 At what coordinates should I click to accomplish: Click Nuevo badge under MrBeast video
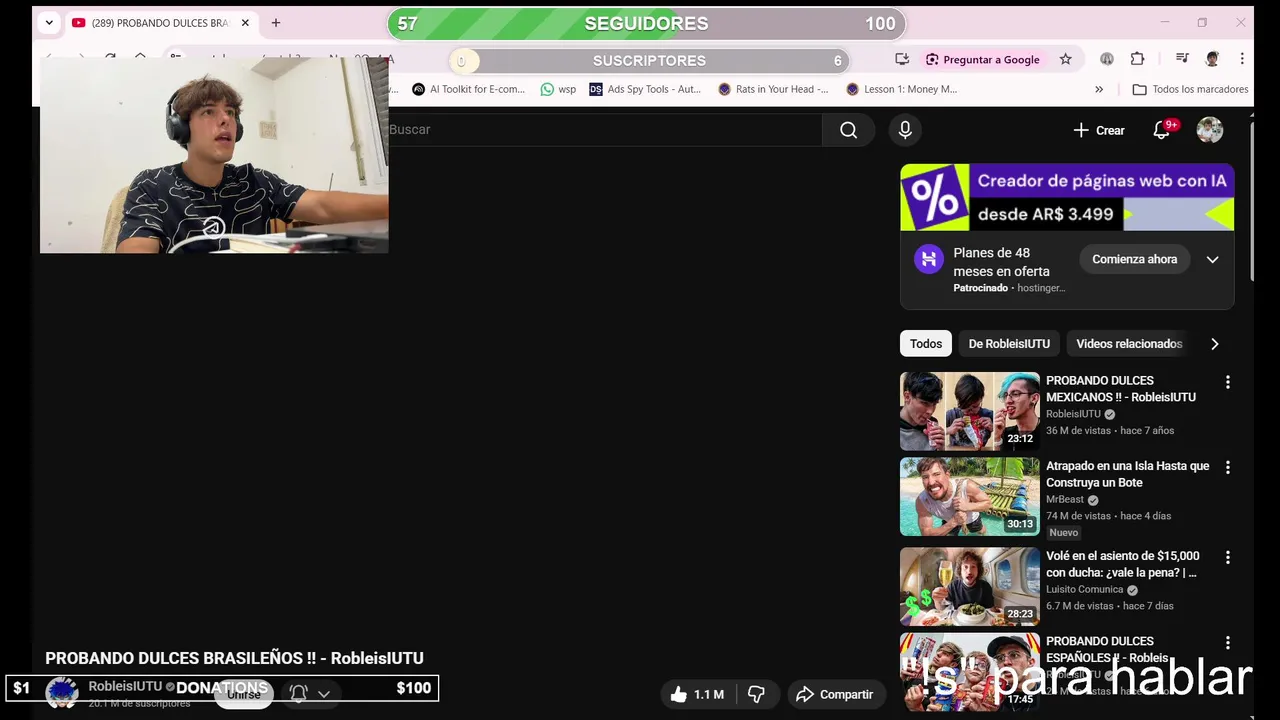pyautogui.click(x=1063, y=532)
